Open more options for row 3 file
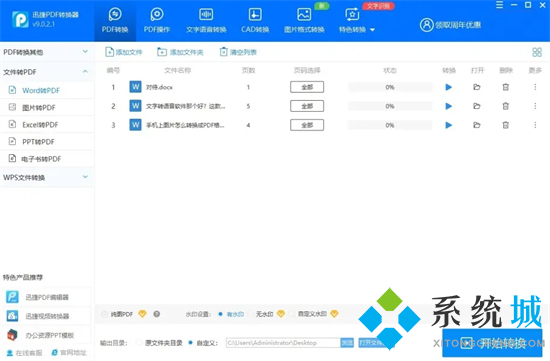Screen dimensions: 550x361 535,125
